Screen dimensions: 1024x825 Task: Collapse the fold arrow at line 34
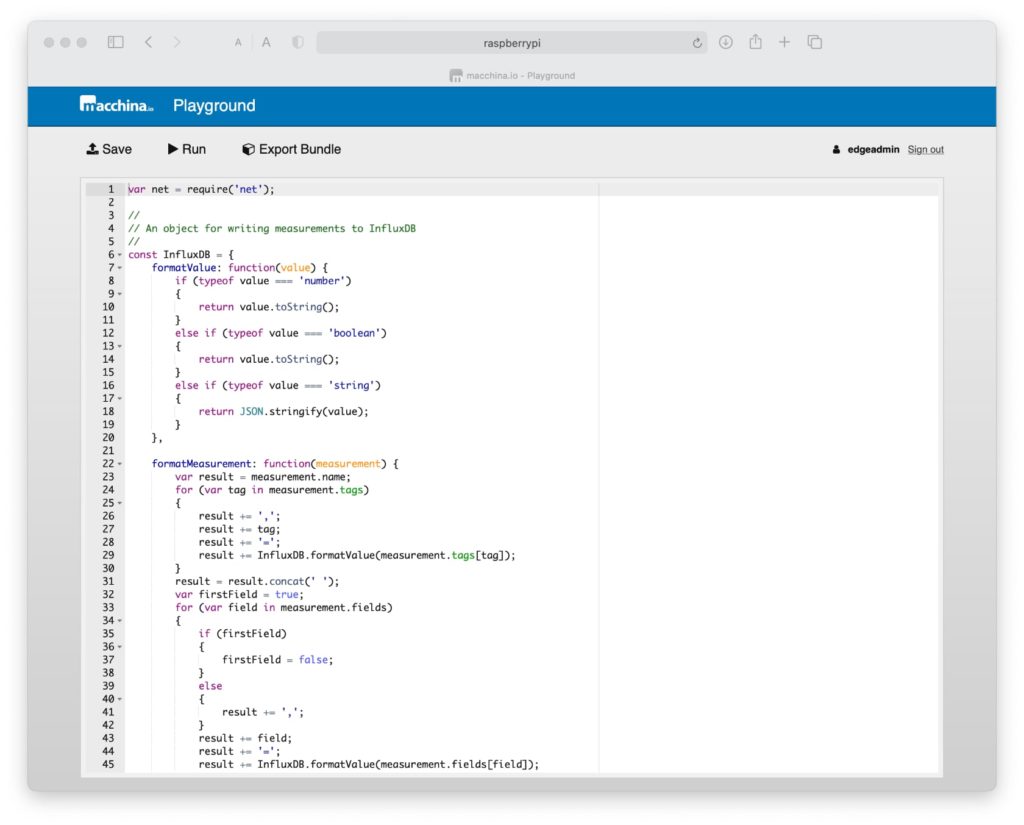tap(120, 620)
